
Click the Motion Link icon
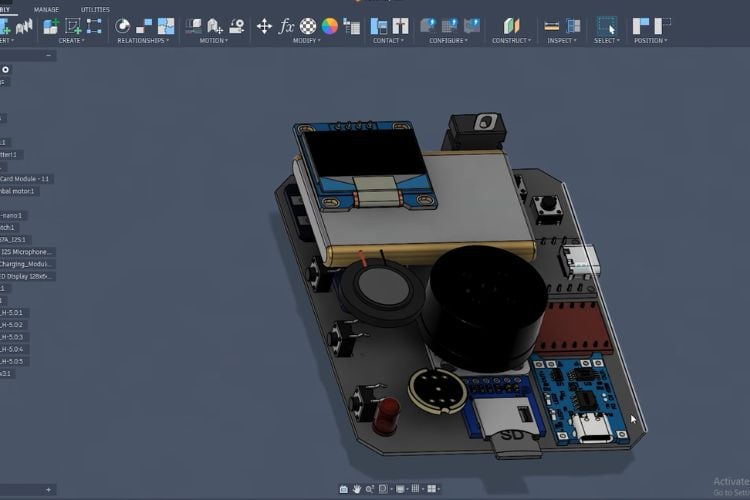coord(215,26)
